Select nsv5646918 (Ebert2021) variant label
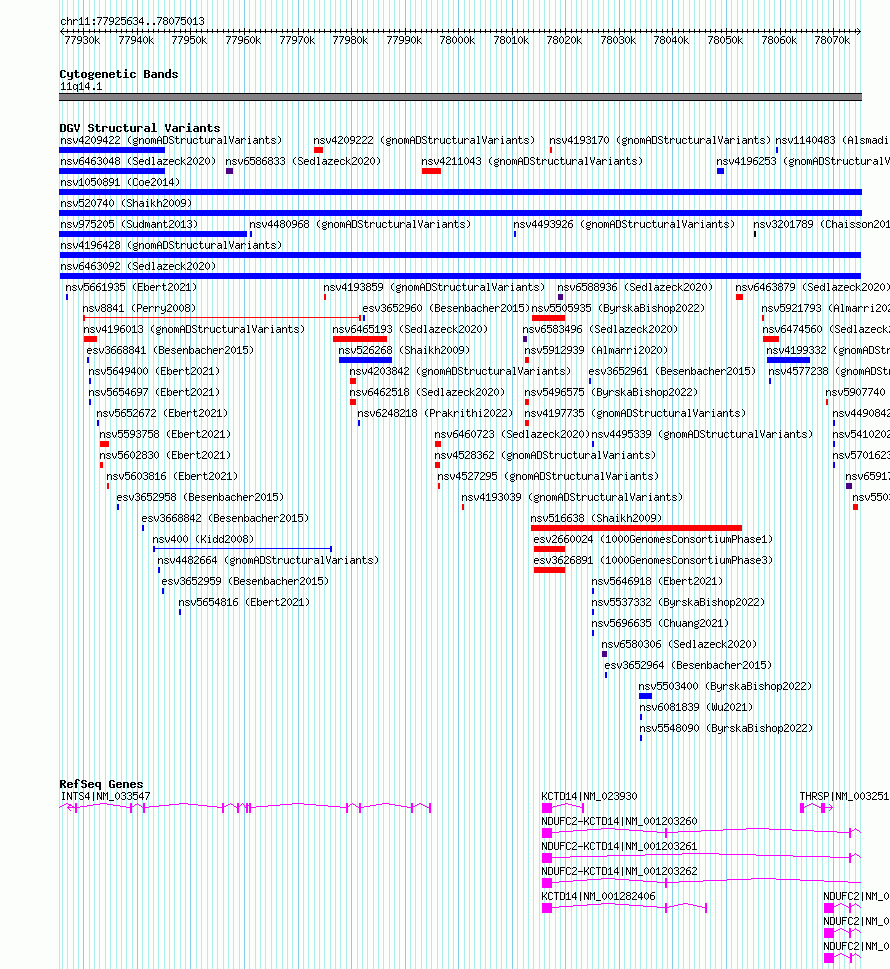This screenshot has height=969, width=890. tap(657, 582)
